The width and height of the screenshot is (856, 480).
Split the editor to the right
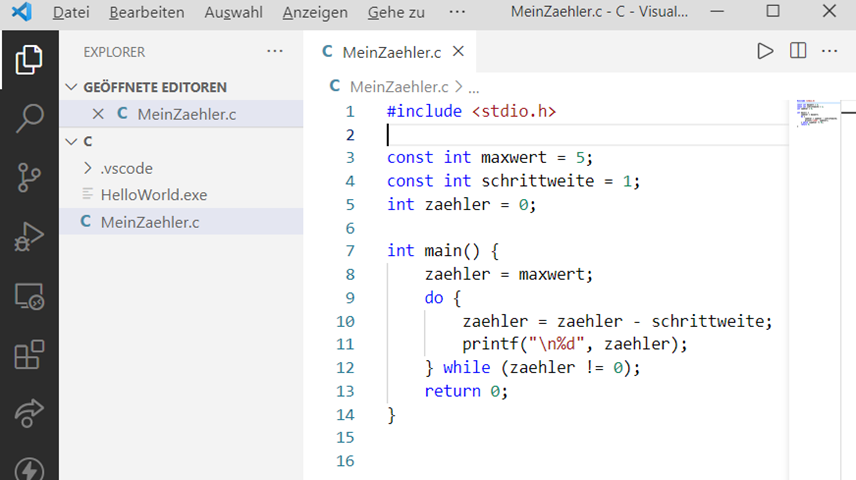[798, 51]
